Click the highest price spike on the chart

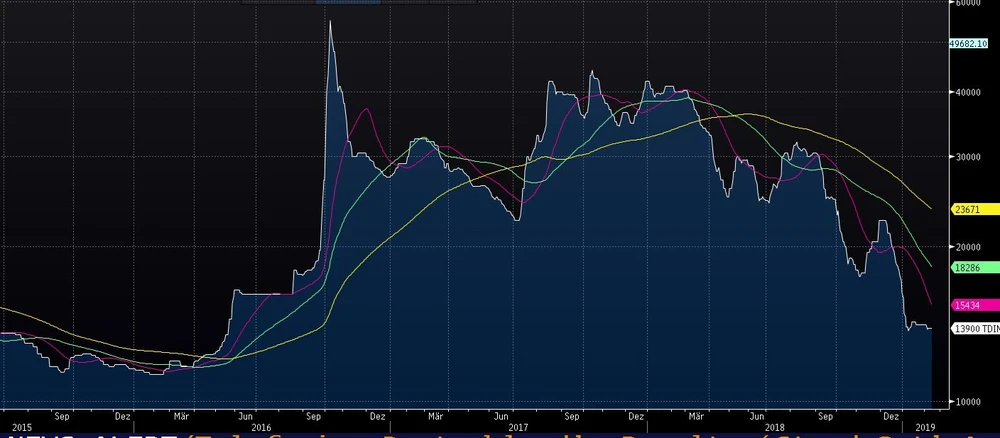coord(330,22)
